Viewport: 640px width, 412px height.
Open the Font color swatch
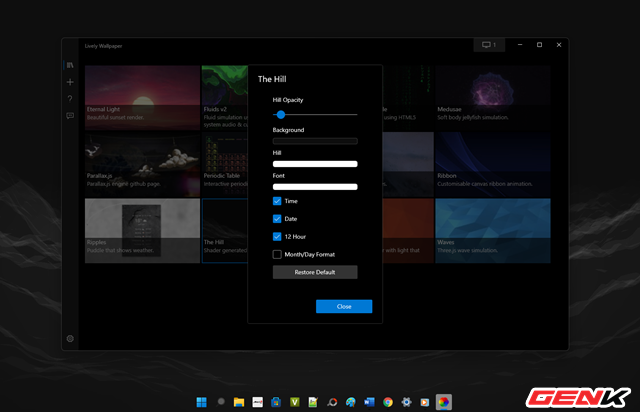(315, 187)
